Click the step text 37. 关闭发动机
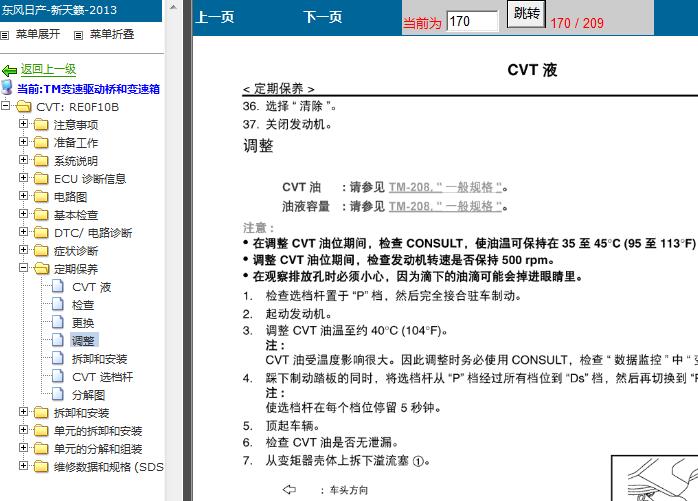This screenshot has width=698, height=501. pyautogui.click(x=288, y=124)
